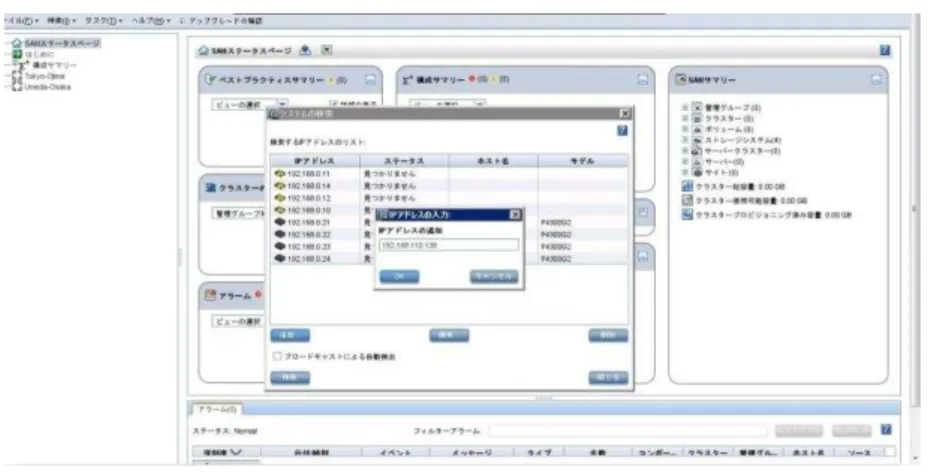928x476 pixels.
Task: Click the 閉じる button in システムの検索 dialog
Action: pyautogui.click(x=608, y=378)
